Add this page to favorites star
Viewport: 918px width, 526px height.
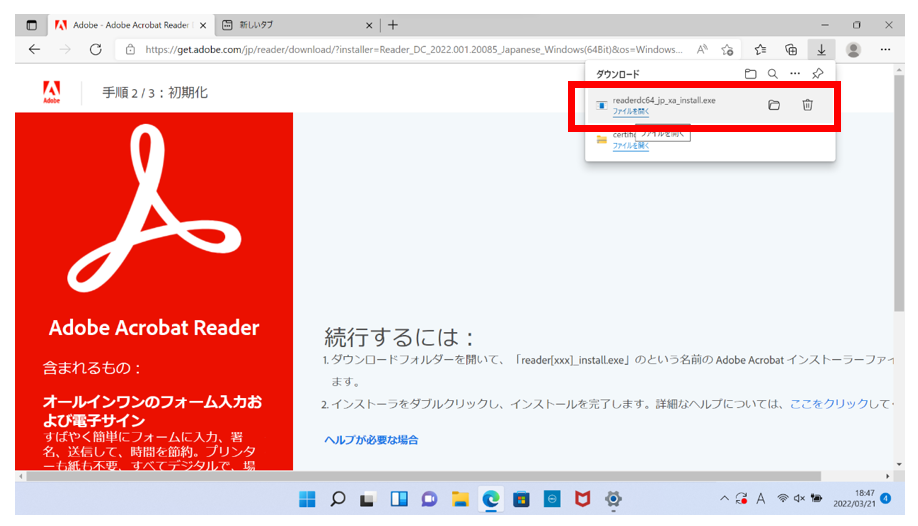pos(727,50)
